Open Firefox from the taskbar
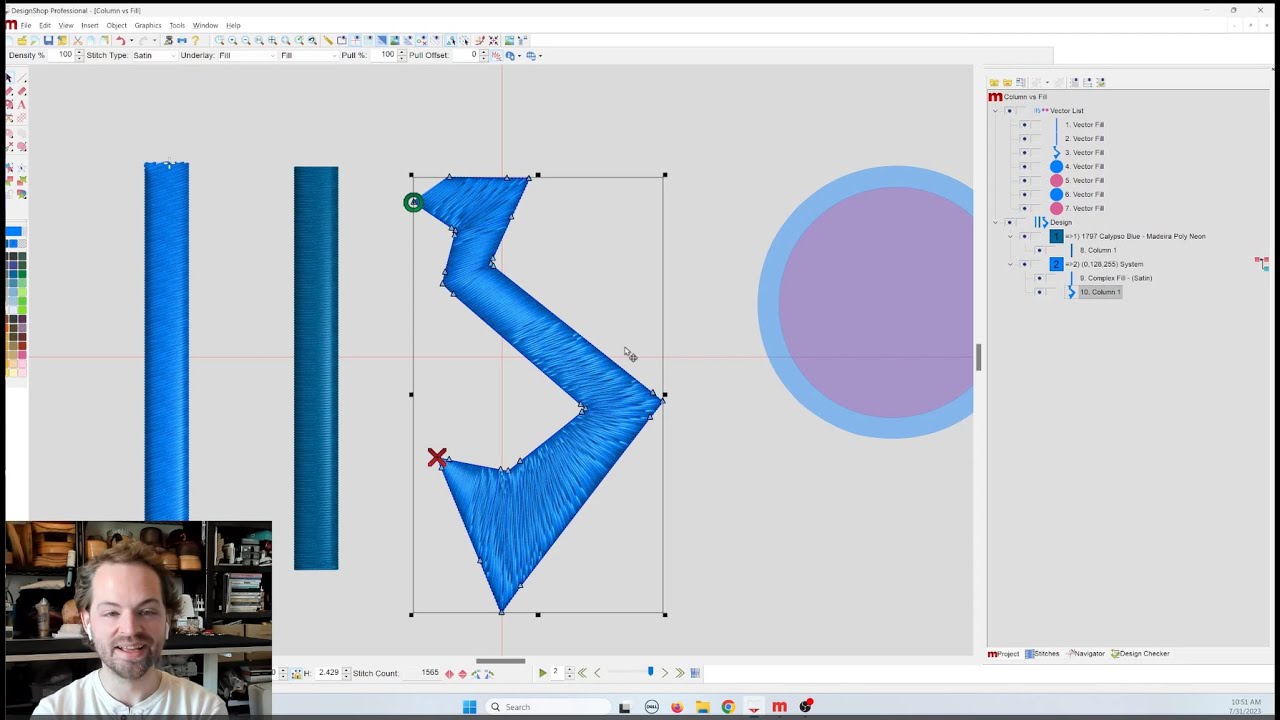Viewport: 1280px width, 720px height. click(x=677, y=707)
